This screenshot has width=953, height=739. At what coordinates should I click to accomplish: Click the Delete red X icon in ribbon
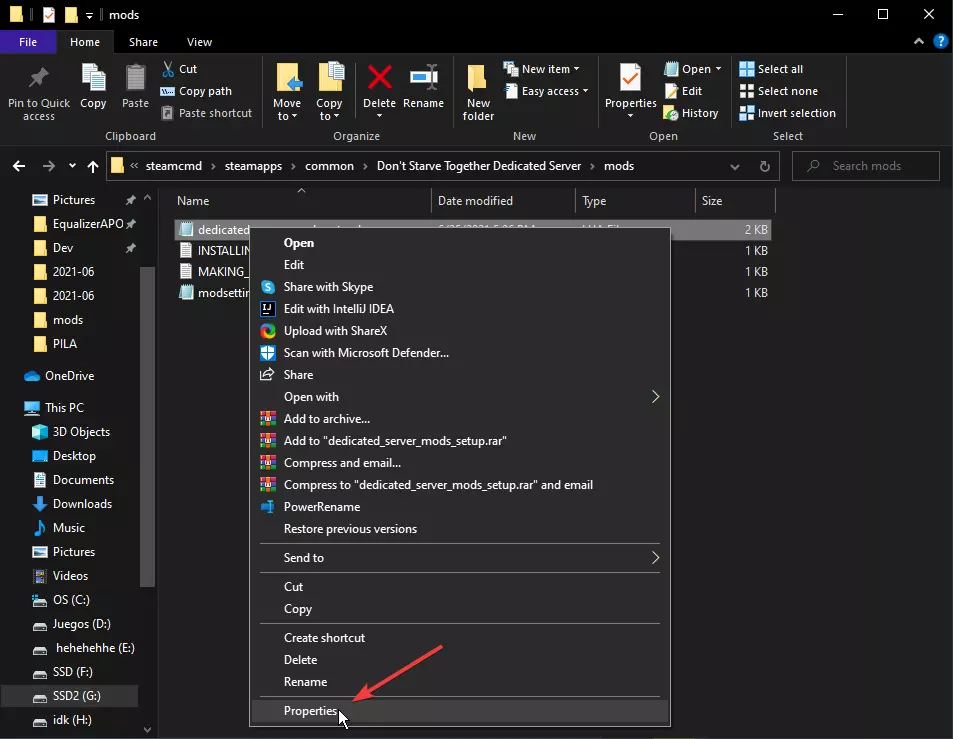[x=379, y=80]
